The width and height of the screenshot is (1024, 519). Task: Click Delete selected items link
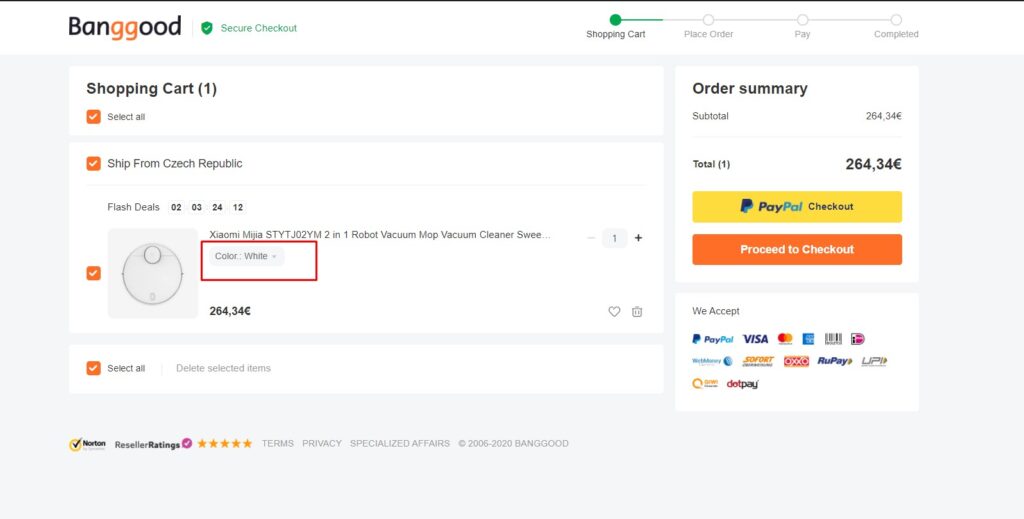(223, 368)
